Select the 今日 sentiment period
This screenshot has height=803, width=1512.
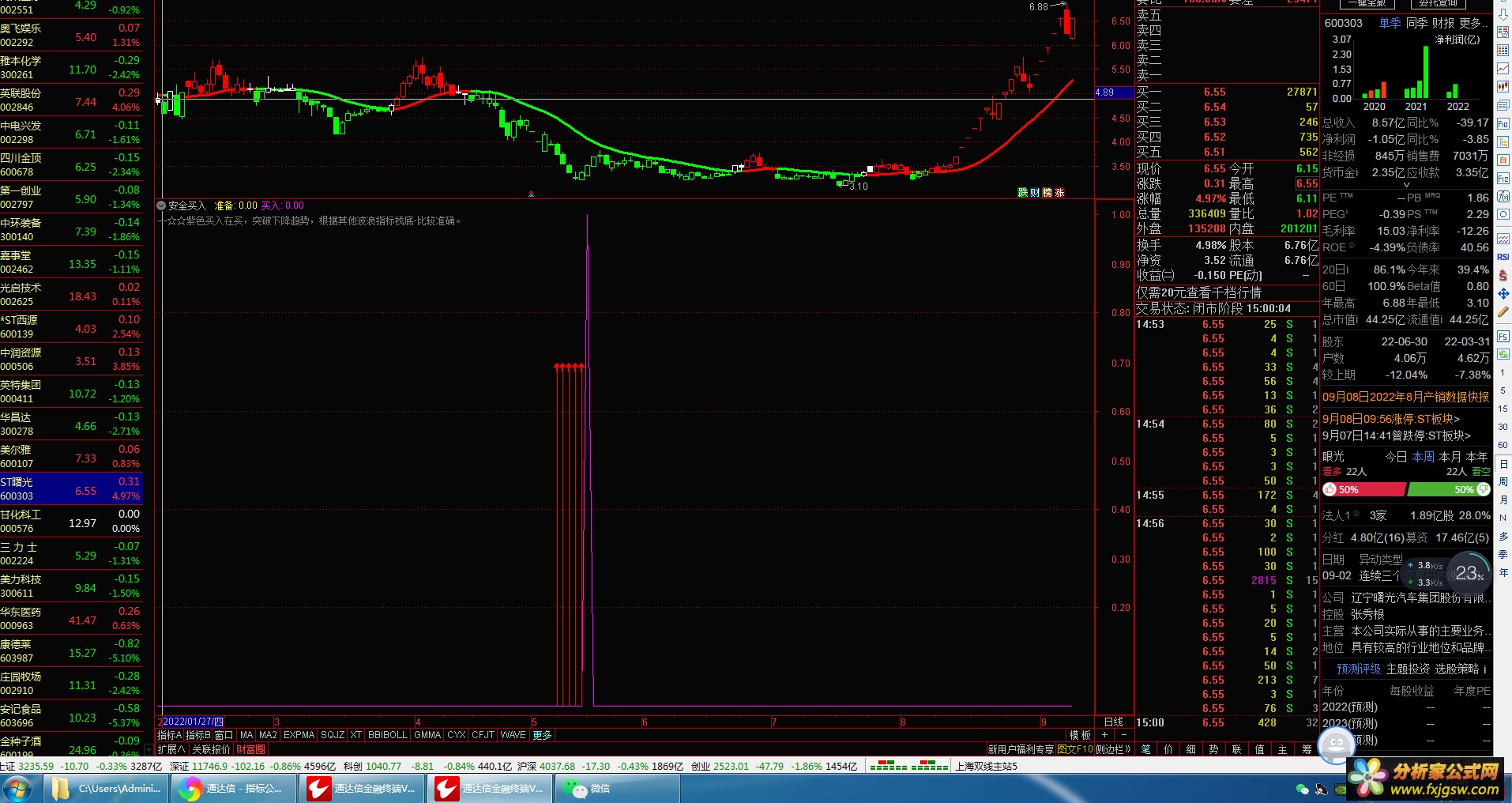(1396, 457)
